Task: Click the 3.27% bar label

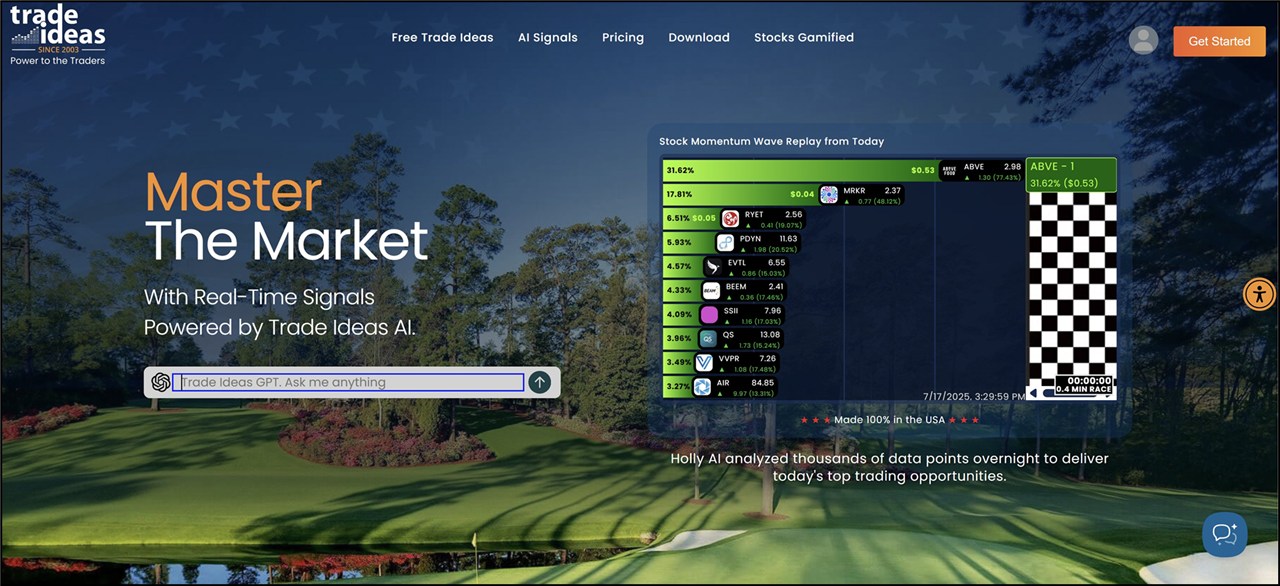Action: click(678, 386)
